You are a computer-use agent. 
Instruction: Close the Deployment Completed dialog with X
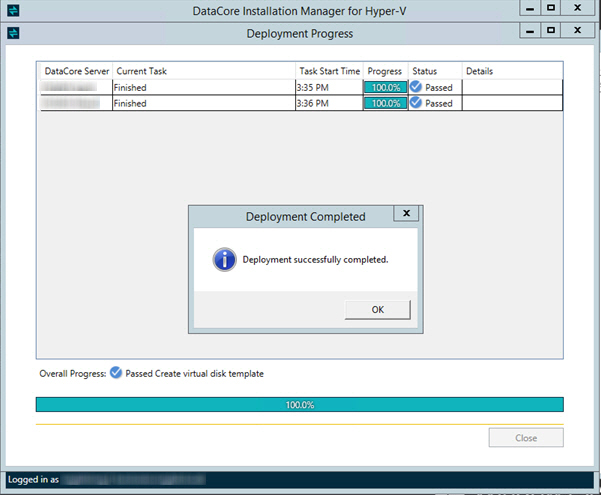coord(405,215)
